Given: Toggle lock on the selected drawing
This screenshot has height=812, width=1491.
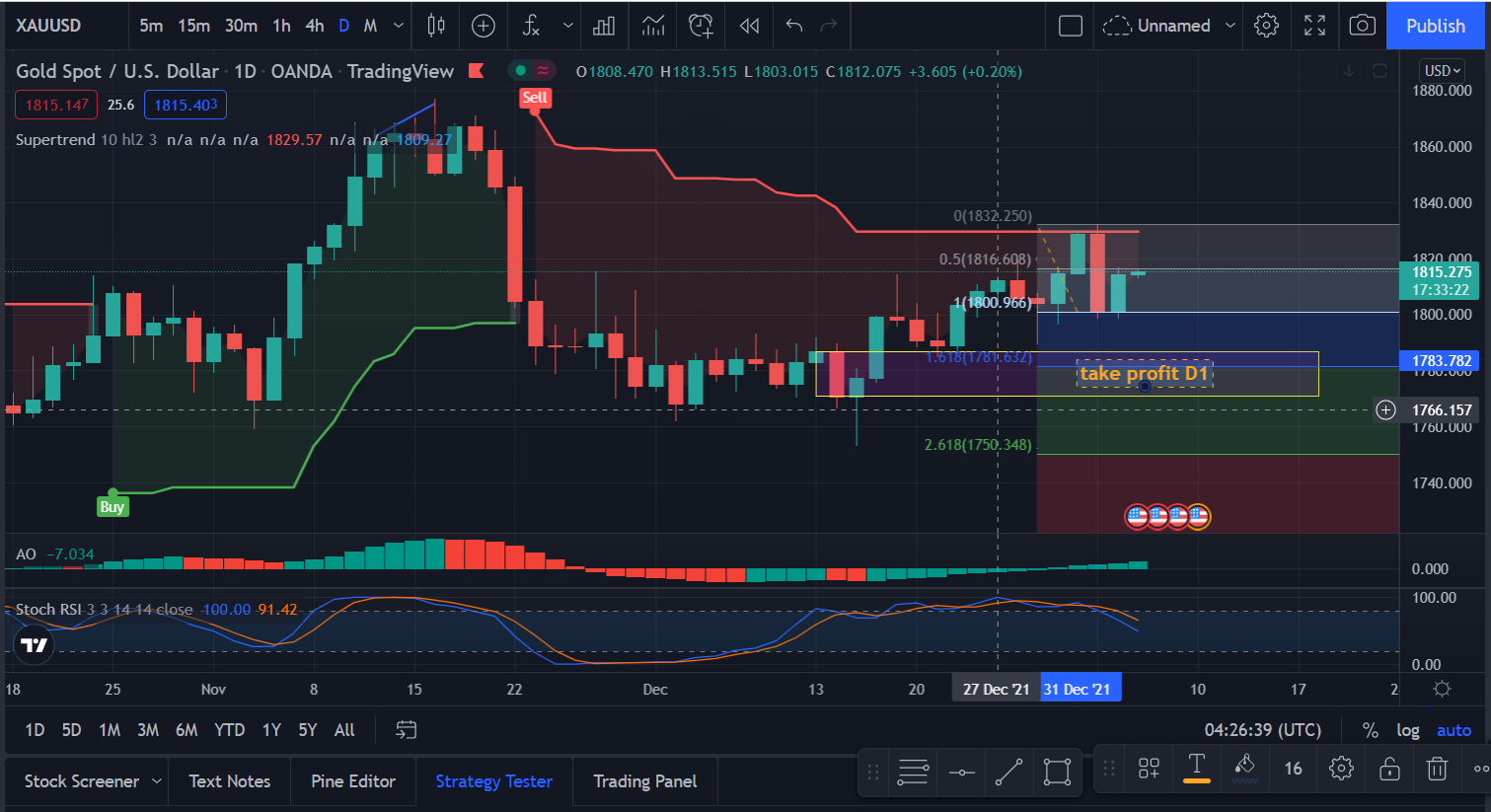Looking at the screenshot, I should (1389, 769).
